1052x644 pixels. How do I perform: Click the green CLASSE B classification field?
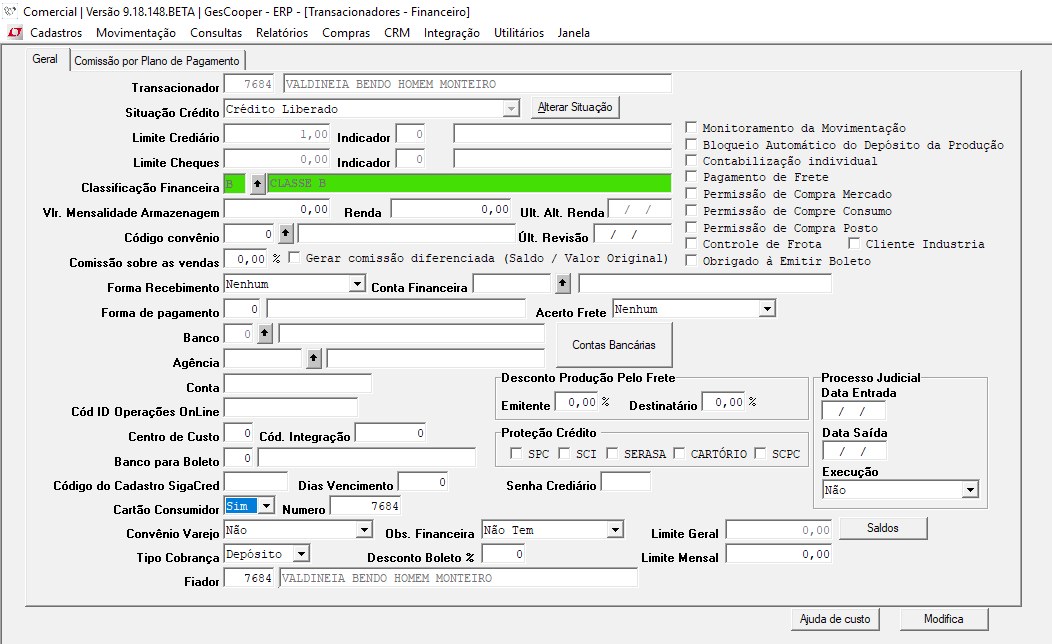(x=468, y=184)
